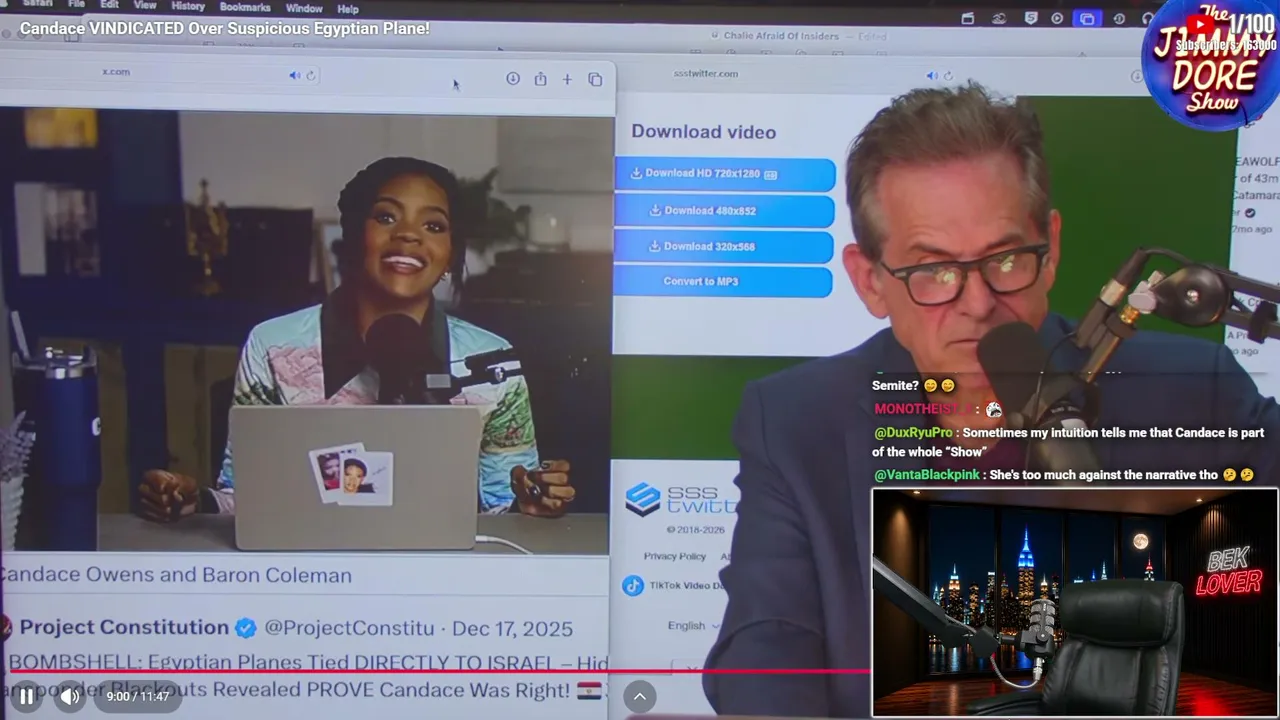Click the TikTok logo icon
1280x720 pixels.
[633, 586]
